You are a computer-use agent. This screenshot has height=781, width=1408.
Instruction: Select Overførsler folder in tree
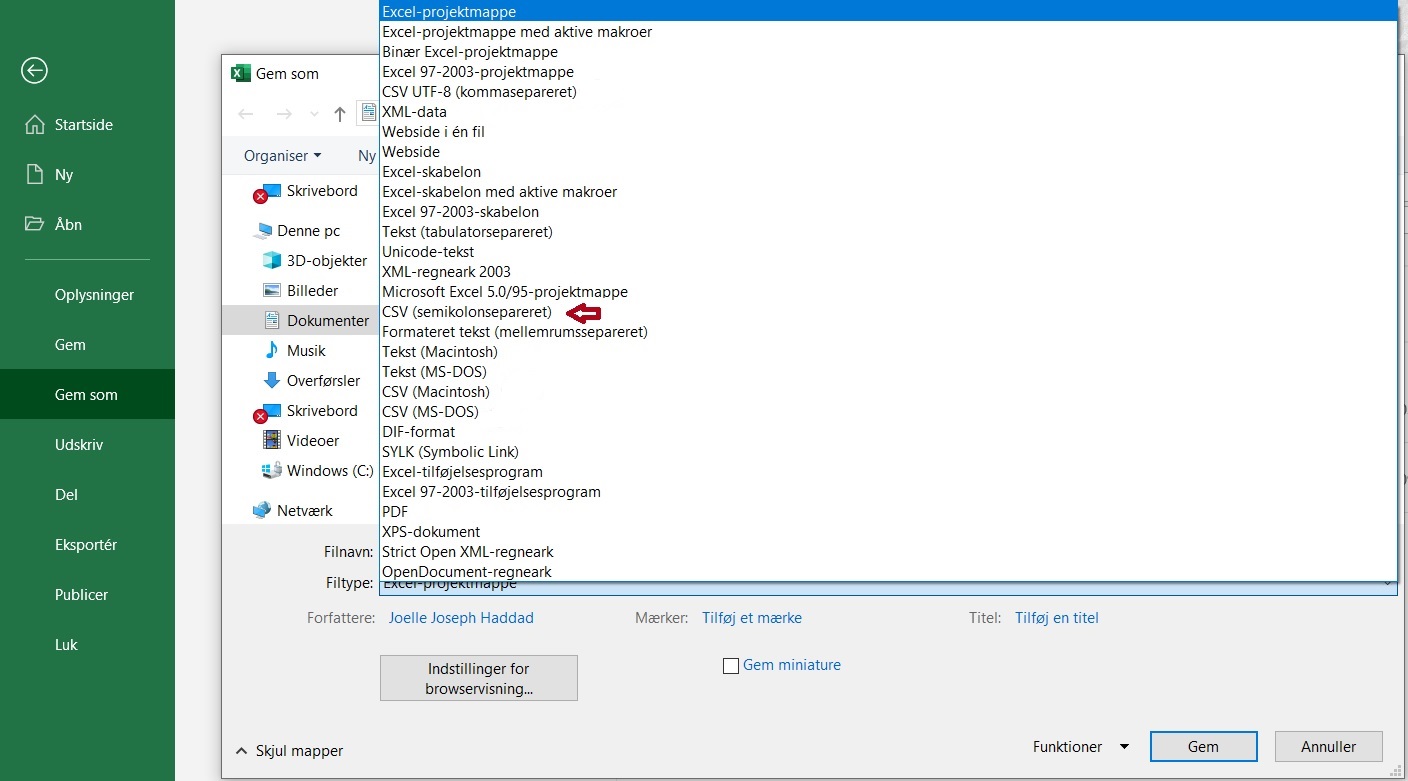click(323, 380)
